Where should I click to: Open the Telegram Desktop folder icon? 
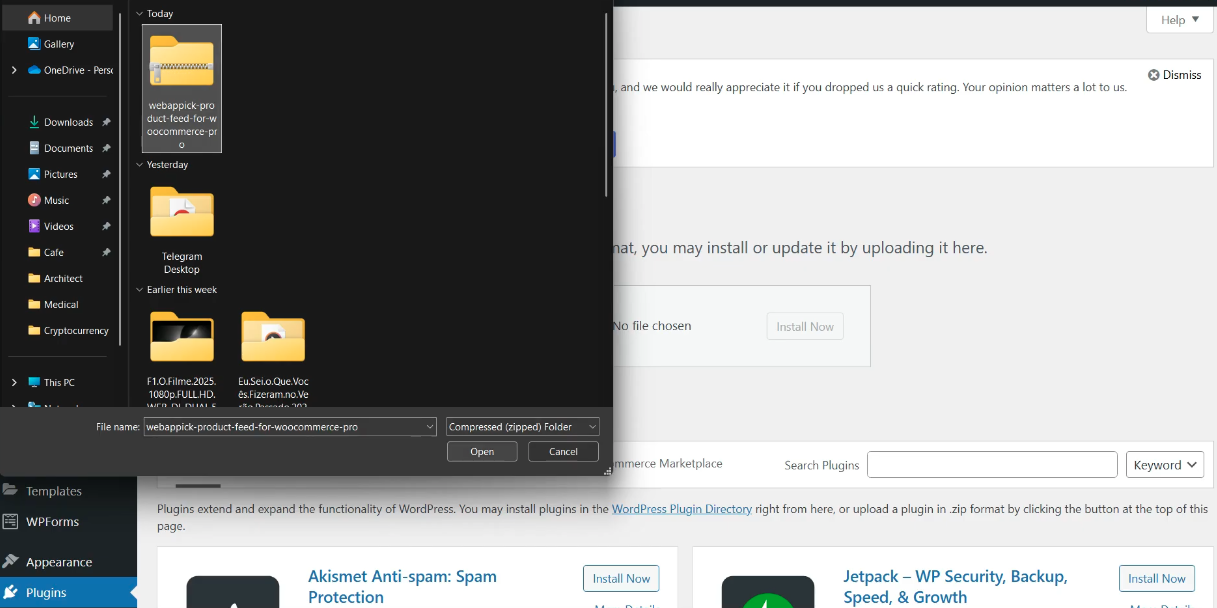[181, 213]
